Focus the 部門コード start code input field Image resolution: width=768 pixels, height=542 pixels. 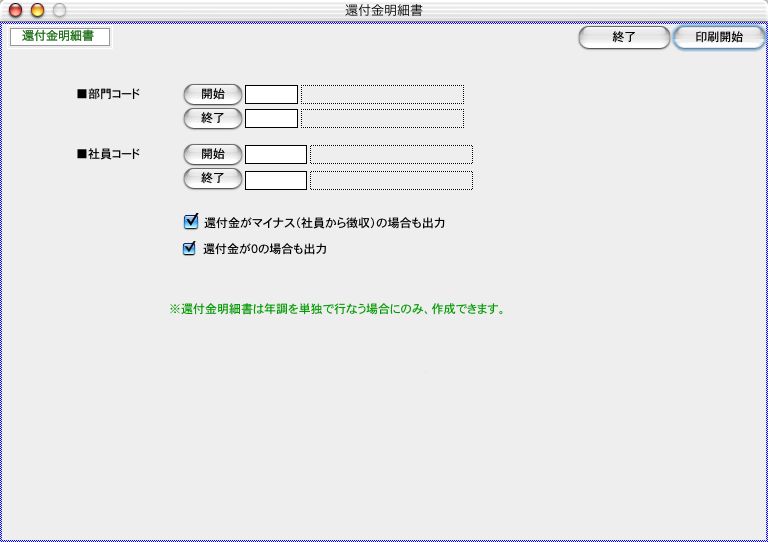[x=271, y=95]
